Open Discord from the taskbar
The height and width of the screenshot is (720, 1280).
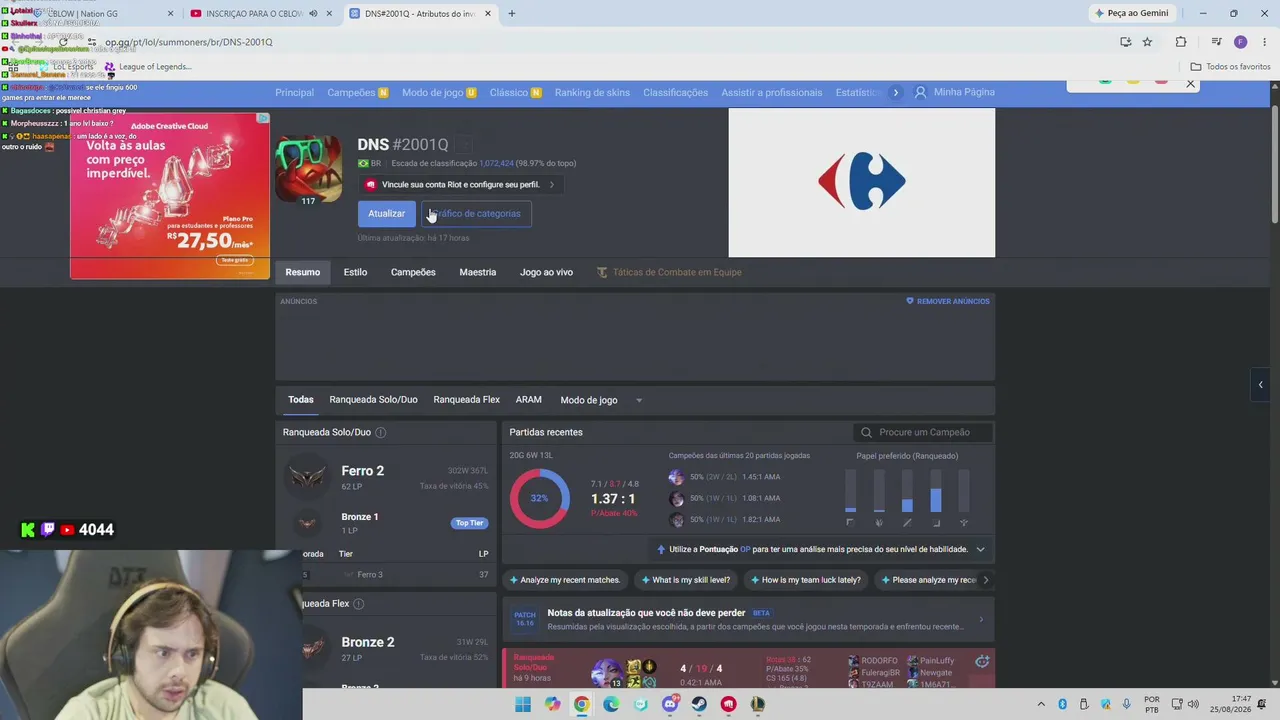point(670,704)
